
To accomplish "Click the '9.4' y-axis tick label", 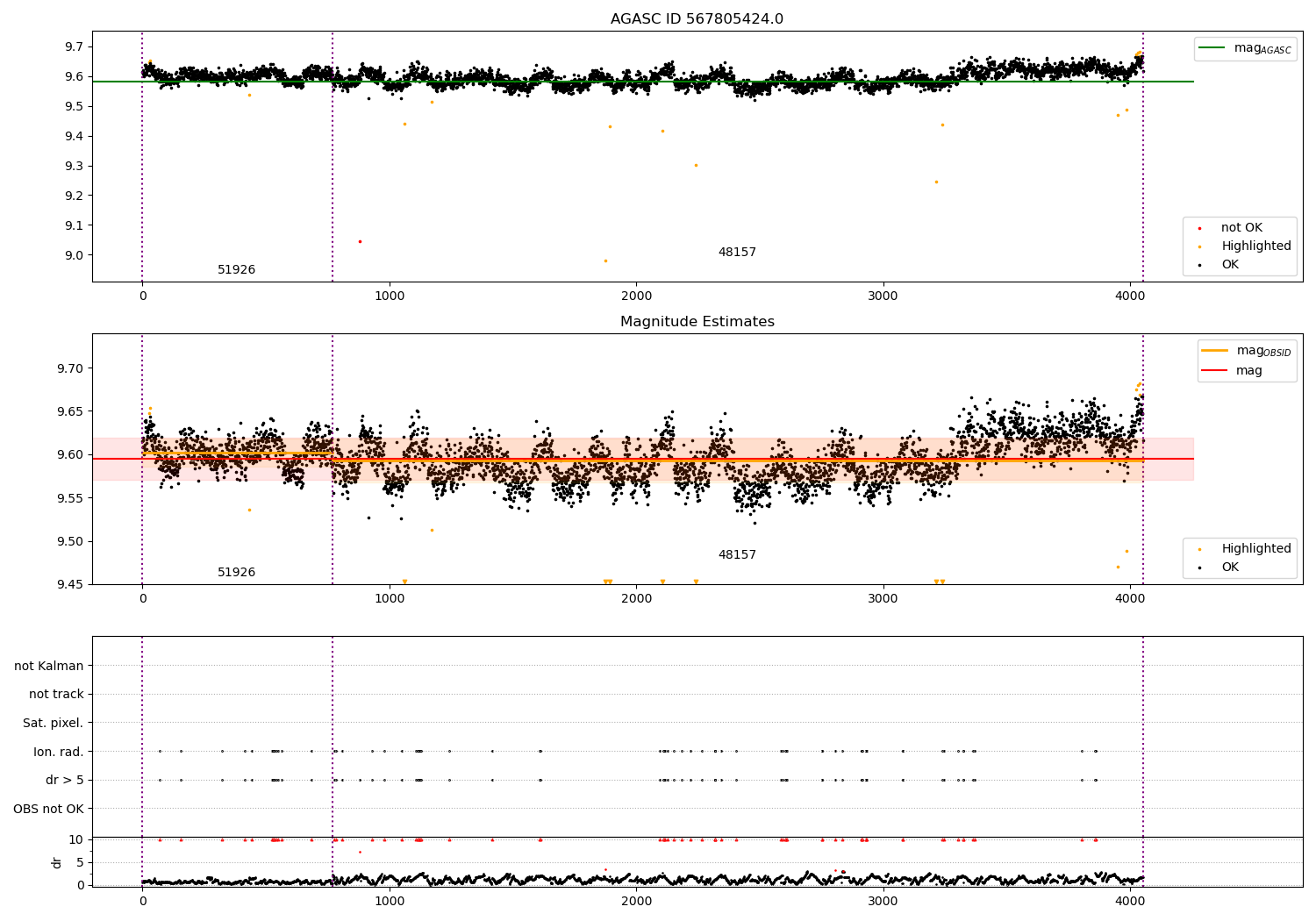I will tap(74, 136).
